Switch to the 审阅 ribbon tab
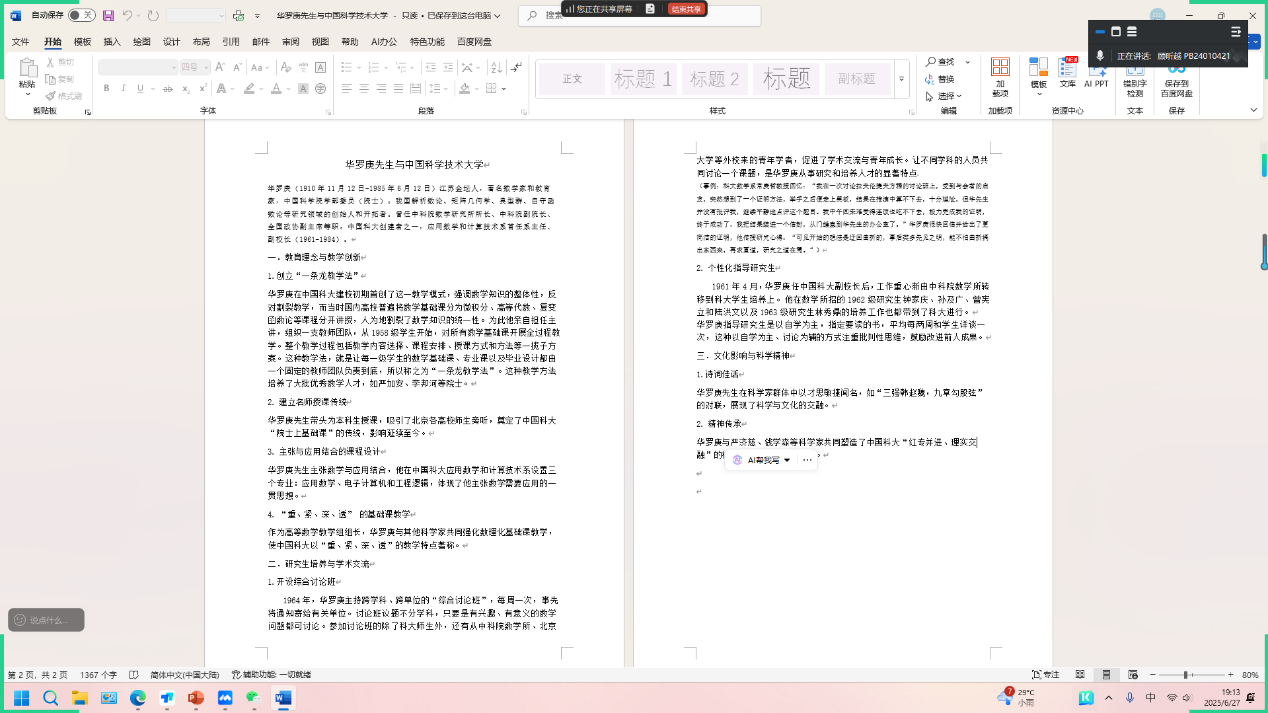Screen dimensions: 1268x713 [290, 42]
